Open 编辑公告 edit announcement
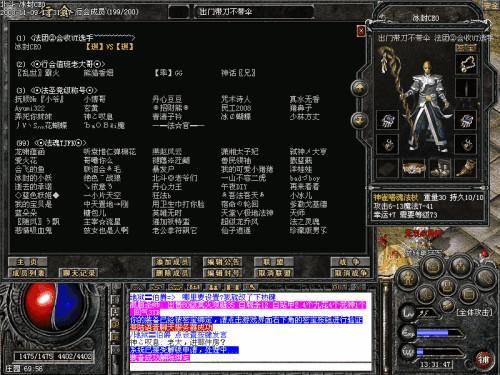500x375 pixels. (x=222, y=262)
